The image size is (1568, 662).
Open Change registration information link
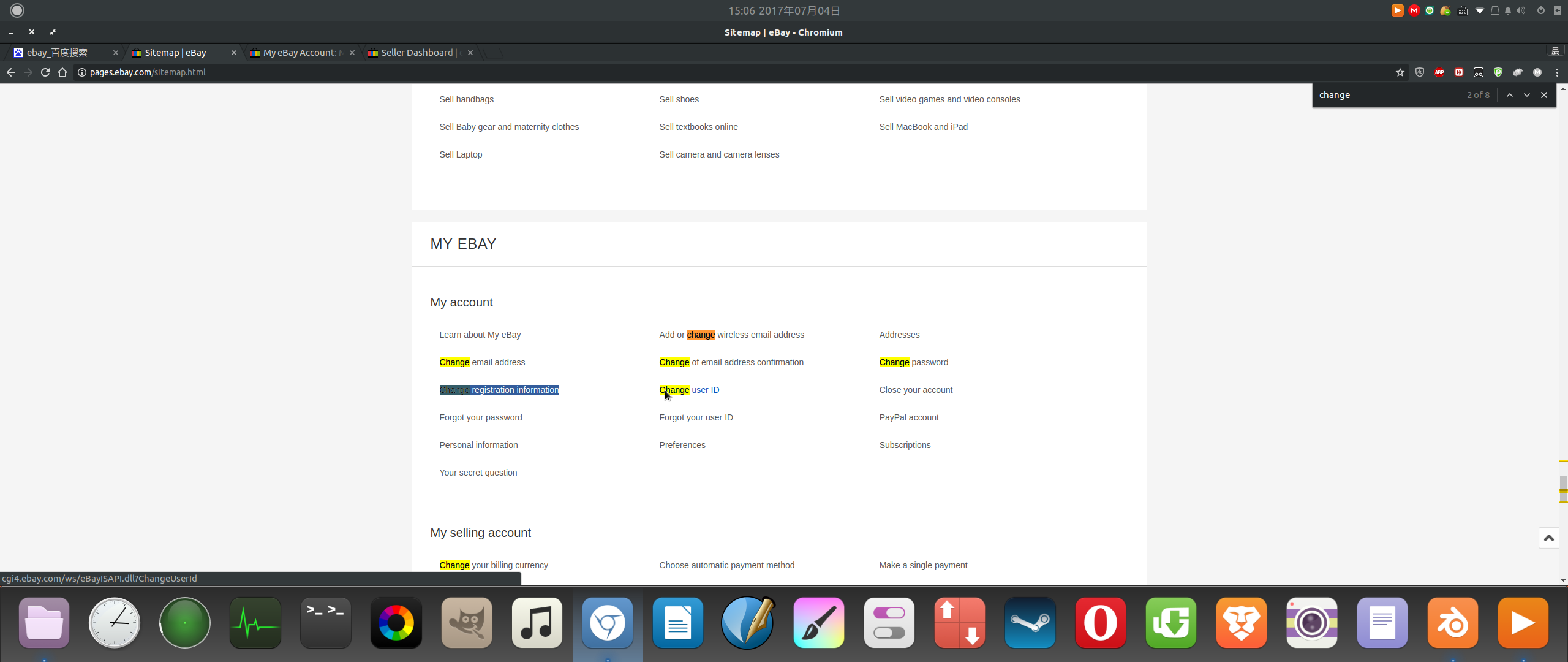tap(499, 390)
